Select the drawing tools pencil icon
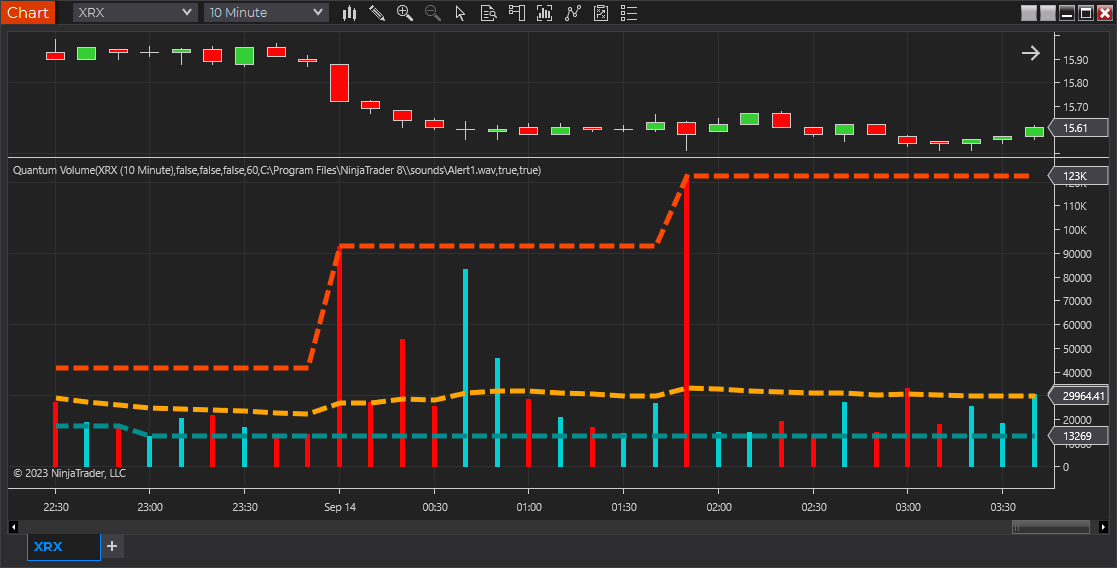1117x568 pixels. pyautogui.click(x=377, y=13)
